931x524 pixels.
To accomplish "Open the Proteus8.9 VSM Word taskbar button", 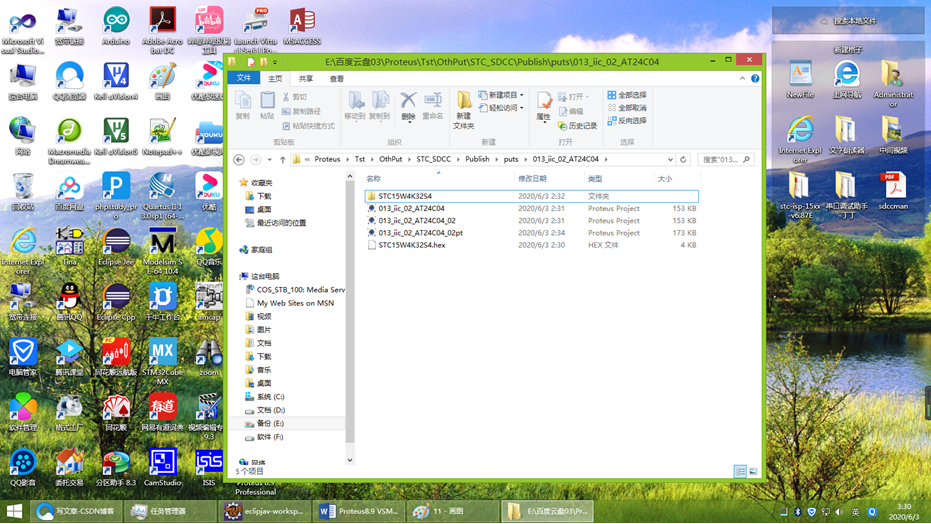I will pyautogui.click(x=360, y=511).
